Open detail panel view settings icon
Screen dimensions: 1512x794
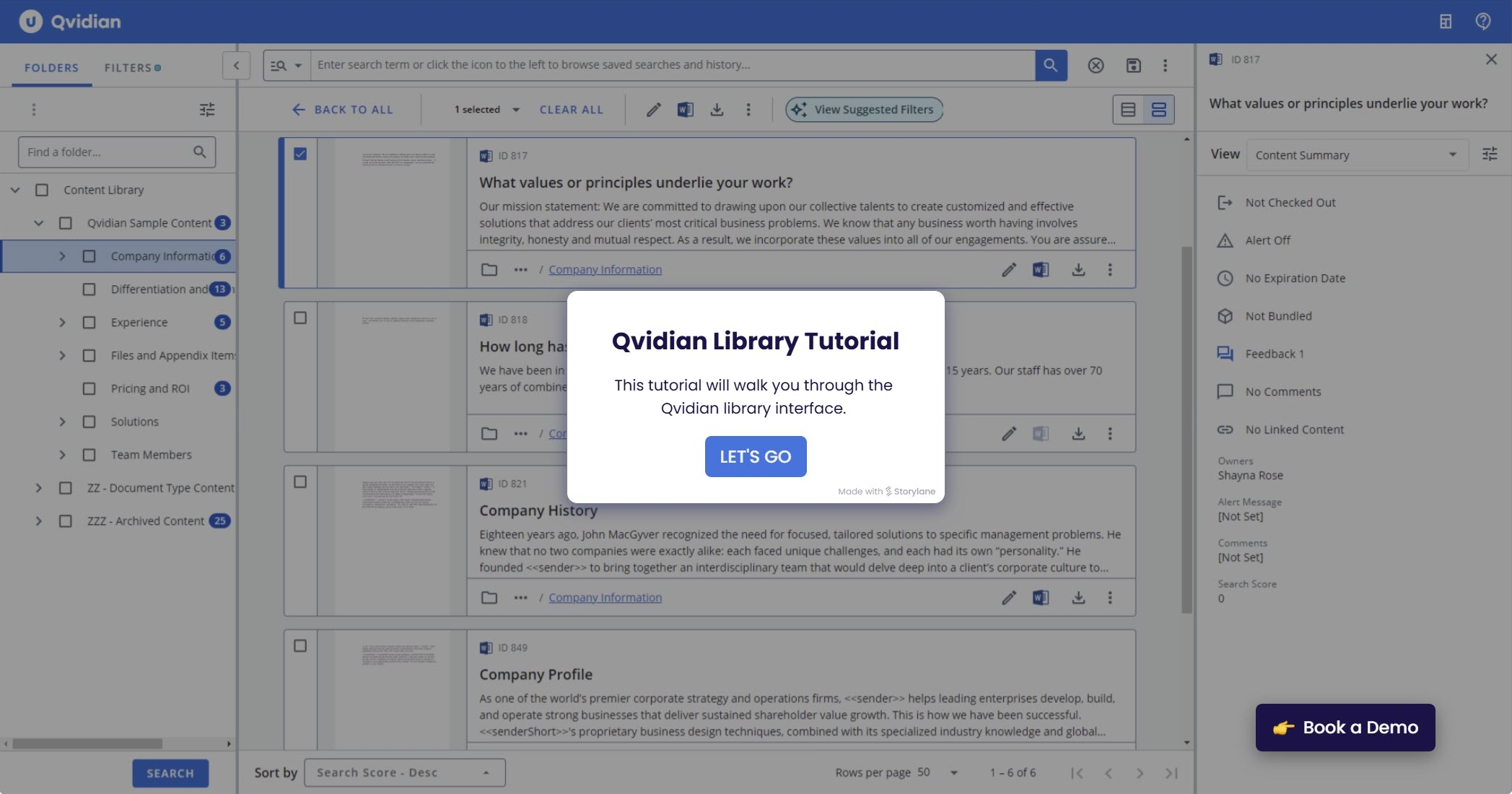(1490, 154)
